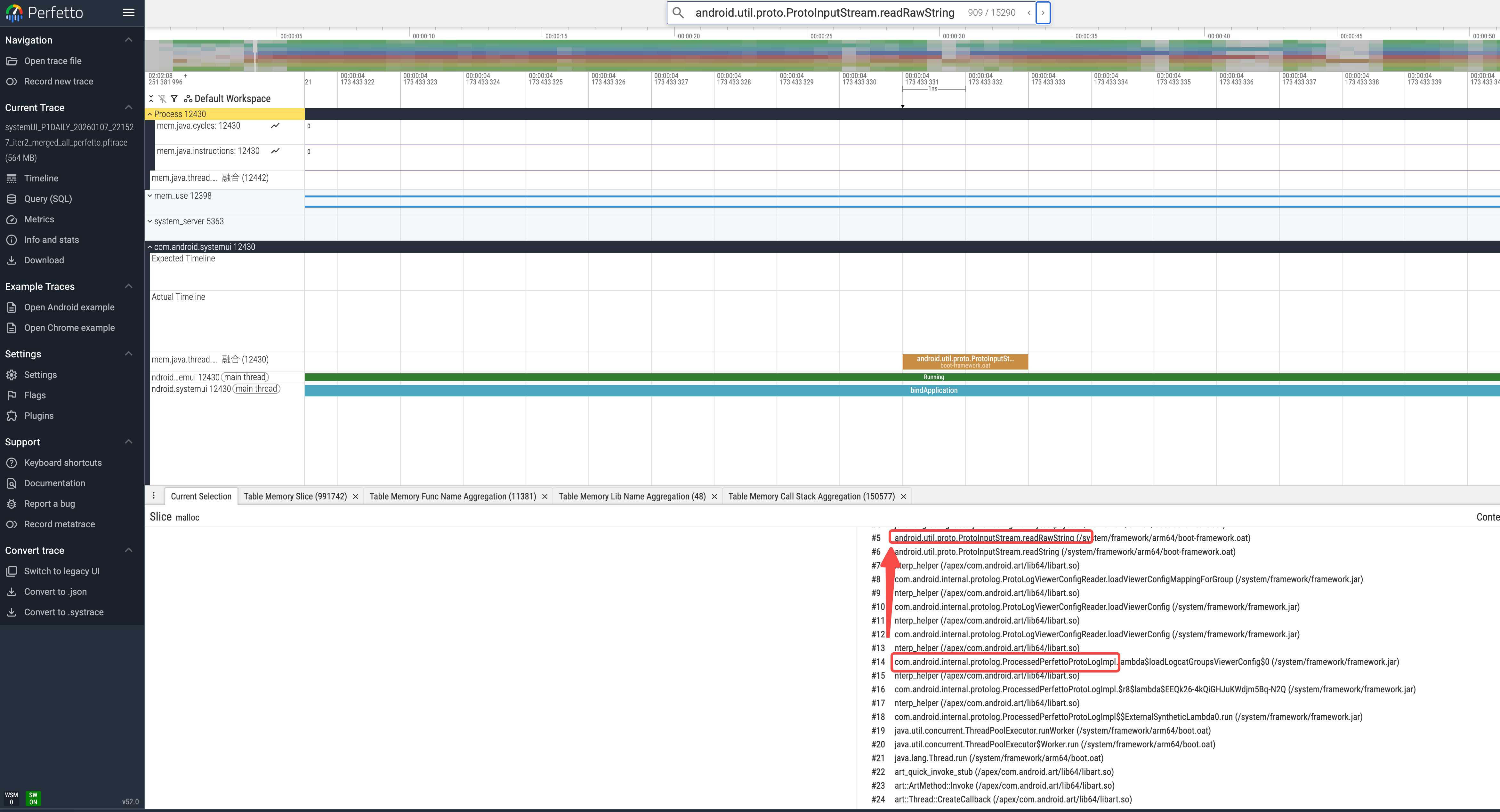Open Chrome example trace
This screenshot has height=812, width=1500.
click(69, 328)
